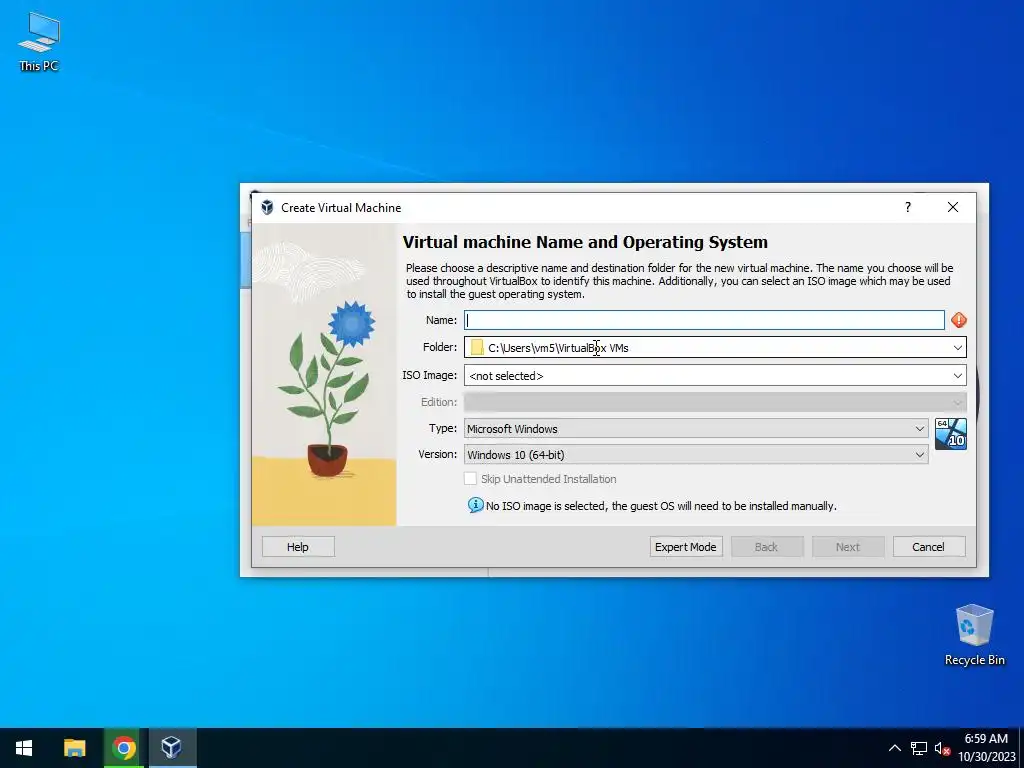The height and width of the screenshot is (768, 1024).
Task: Launch Google Chrome from the taskbar
Action: [123, 748]
